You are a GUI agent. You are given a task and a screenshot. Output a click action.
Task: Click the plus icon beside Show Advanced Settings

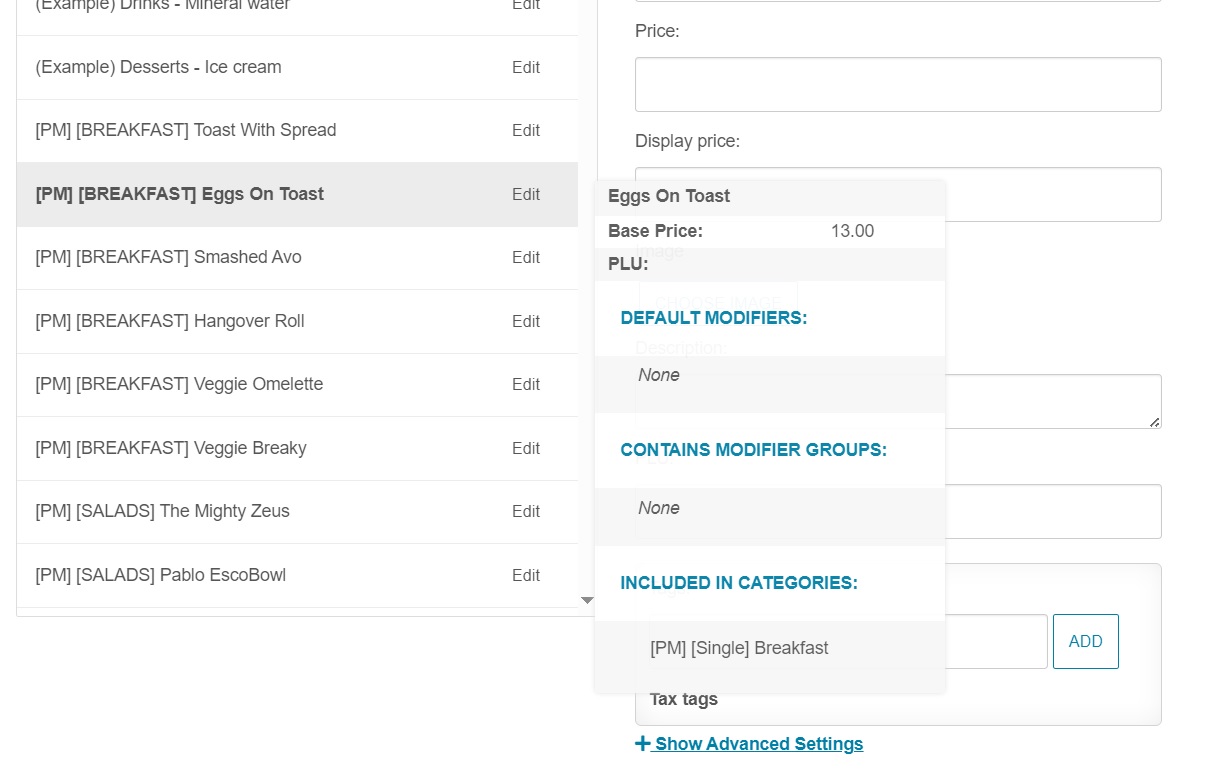click(642, 744)
